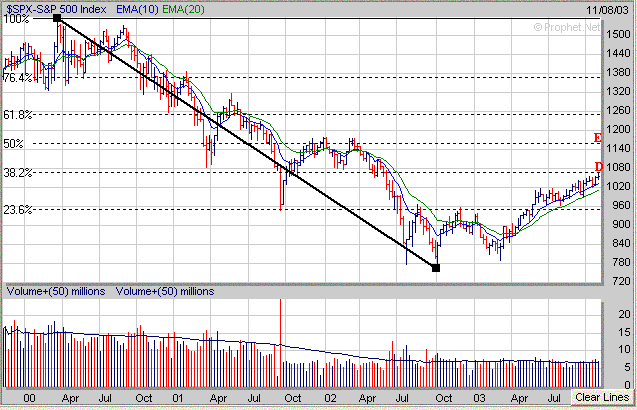Click the EMA(20) indicator label
Screen dimensions: 637x410
tap(183, 9)
